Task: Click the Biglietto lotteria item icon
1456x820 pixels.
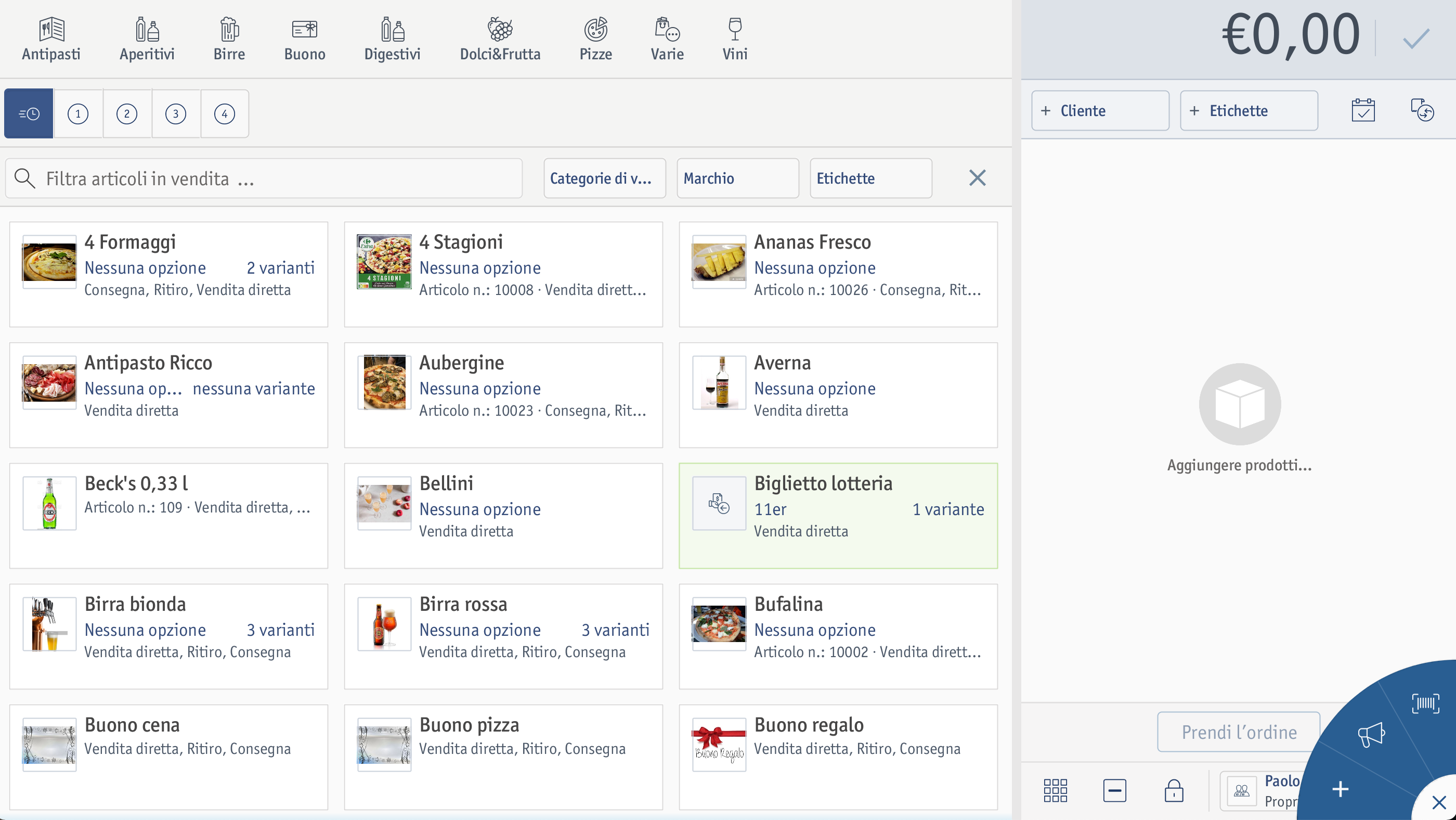Action: (x=719, y=503)
